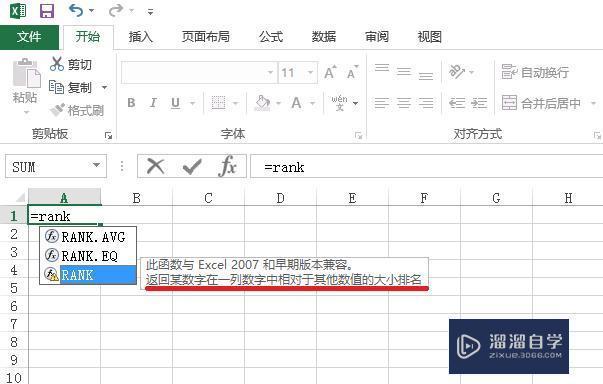Open the borders dropdown arrow
This screenshot has width=603, height=384.
pos(235,103)
